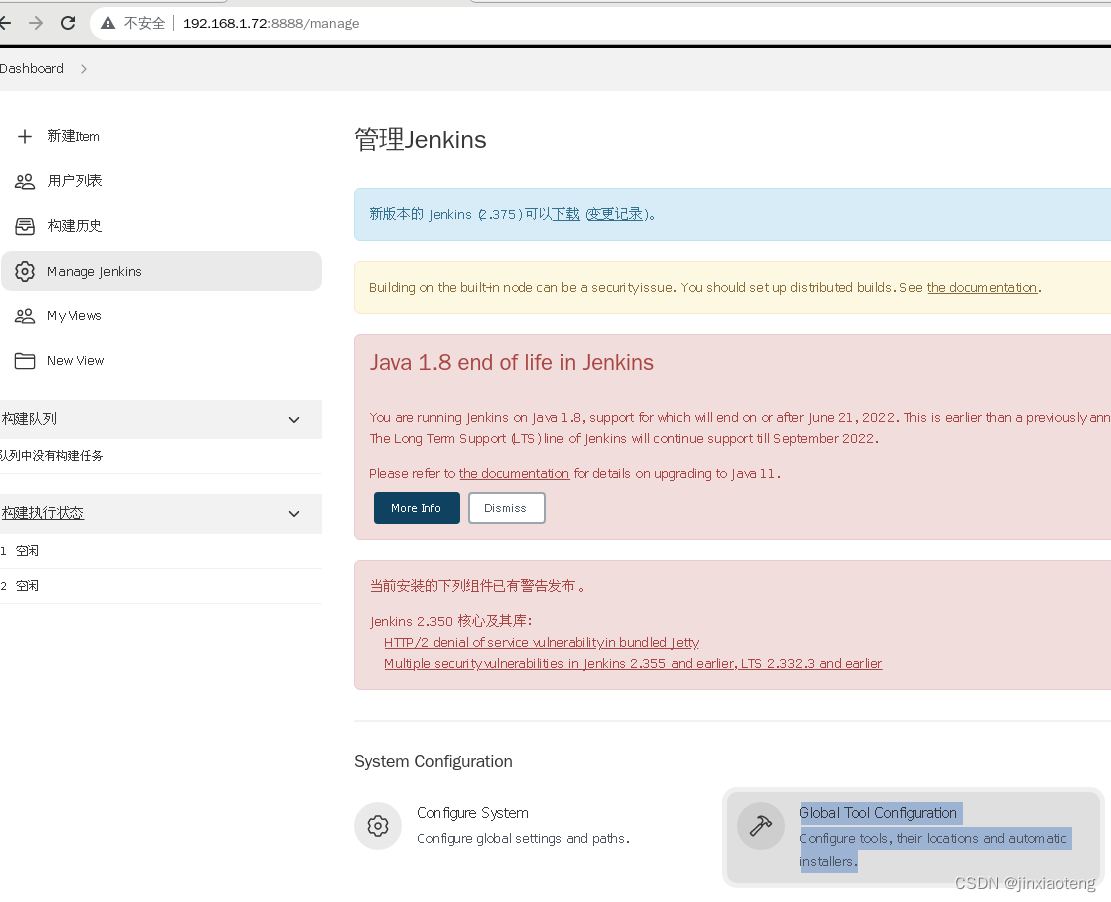The width and height of the screenshot is (1111, 902).
Task: Click the Dashboard breadcrumb link
Action: point(32,69)
